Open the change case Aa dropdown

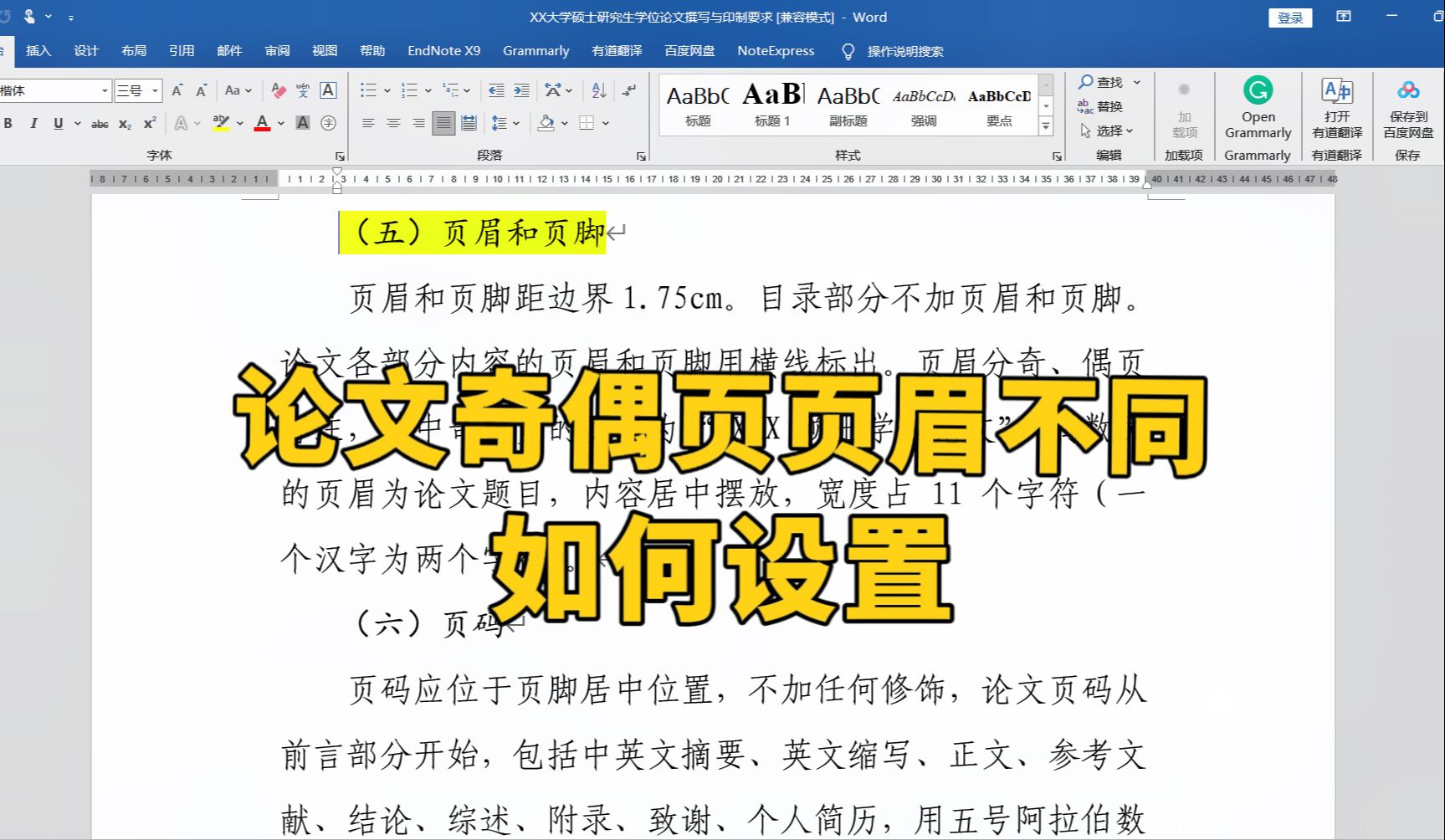[x=238, y=90]
